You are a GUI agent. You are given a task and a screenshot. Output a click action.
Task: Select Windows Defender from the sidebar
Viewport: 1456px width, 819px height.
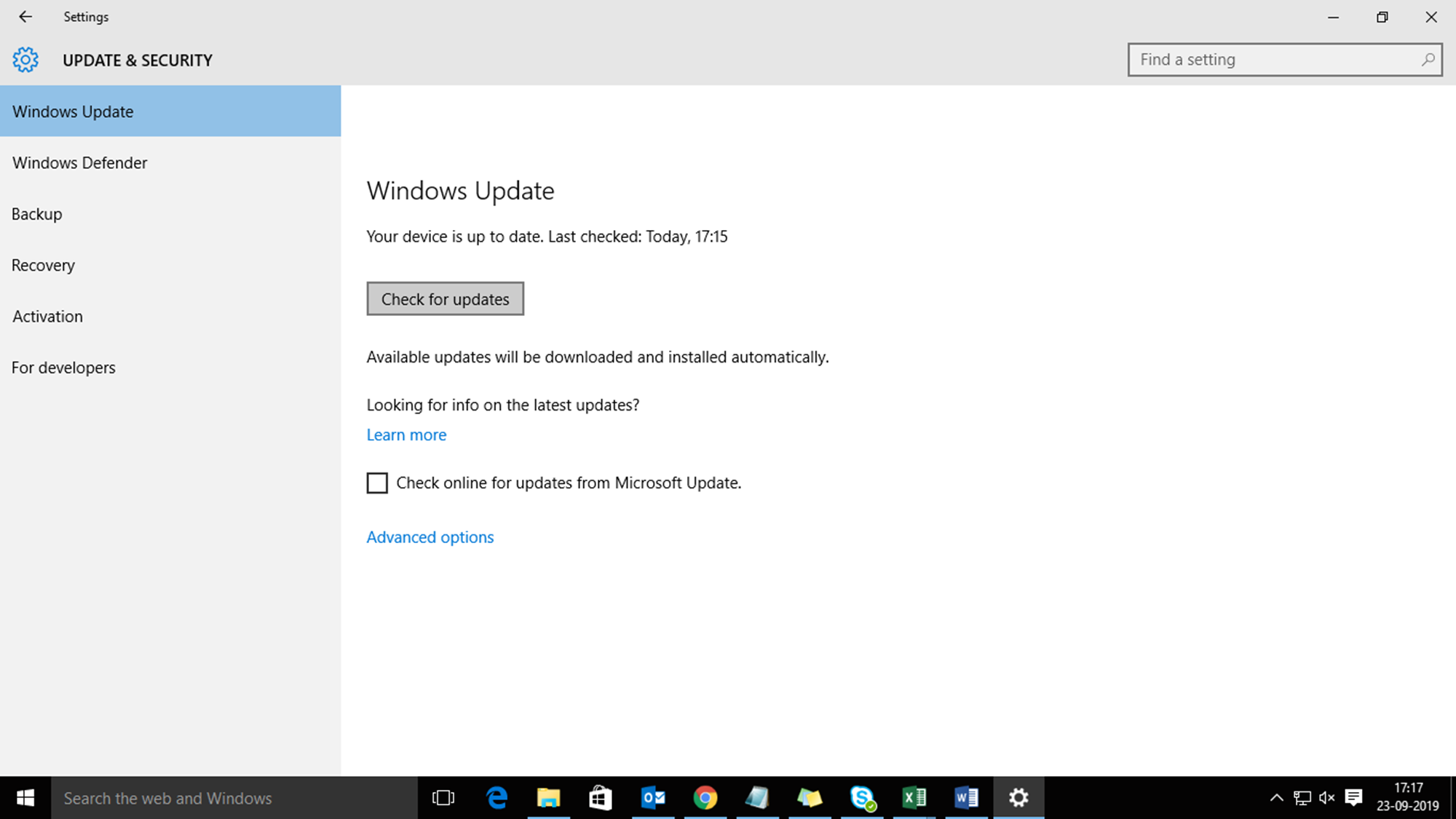(x=79, y=162)
